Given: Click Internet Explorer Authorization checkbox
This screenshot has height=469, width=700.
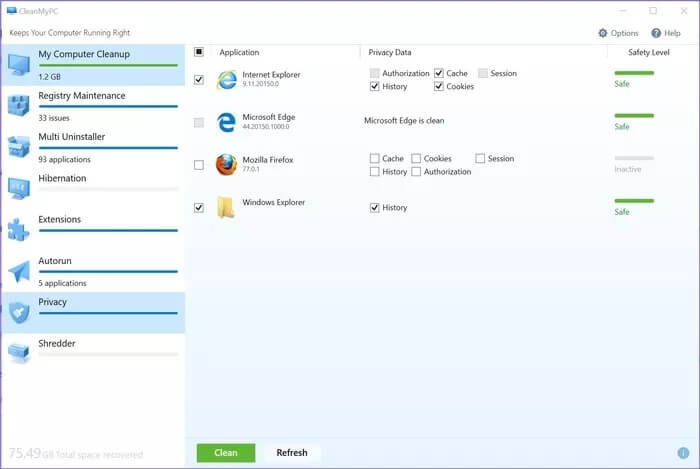Looking at the screenshot, I should 375,73.
